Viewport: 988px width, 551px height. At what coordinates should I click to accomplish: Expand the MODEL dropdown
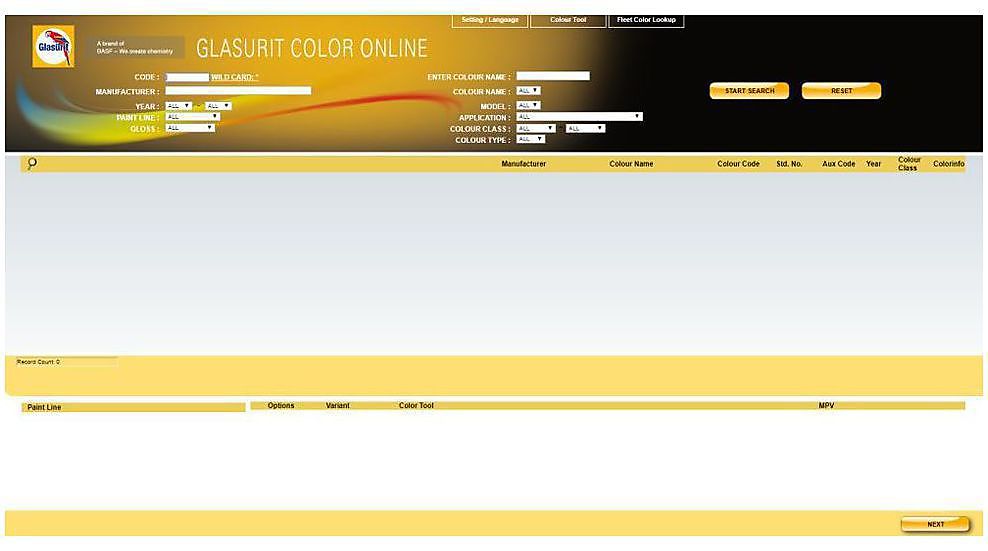coord(529,105)
